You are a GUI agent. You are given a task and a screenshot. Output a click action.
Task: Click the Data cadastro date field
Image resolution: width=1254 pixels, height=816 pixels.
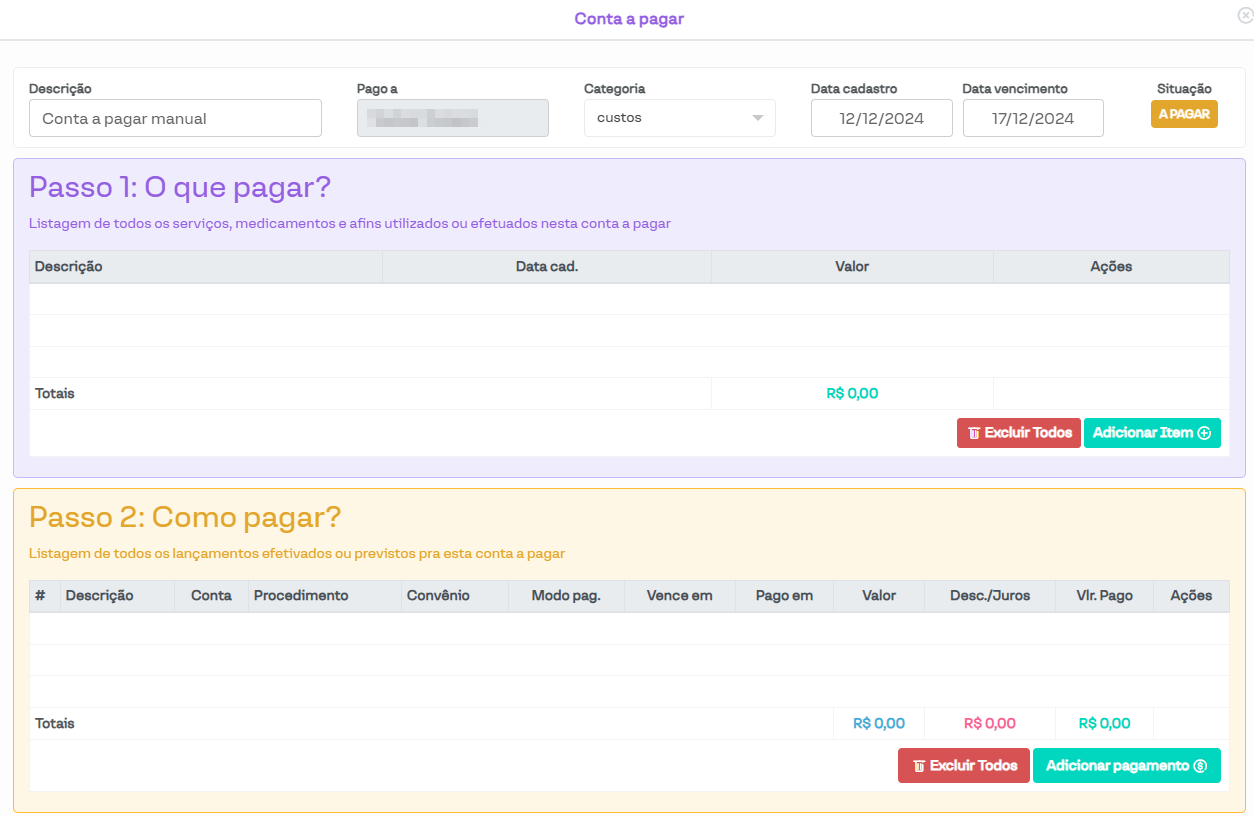tap(881, 118)
